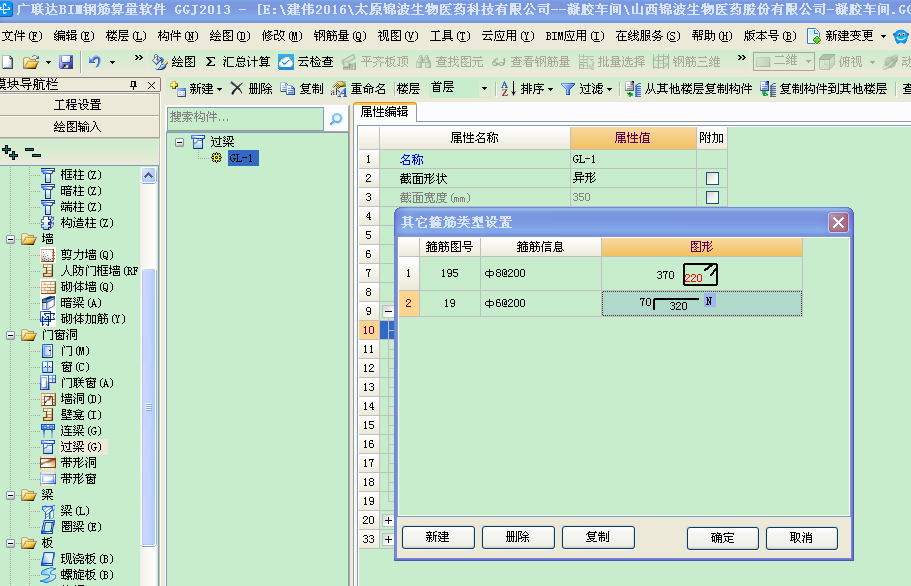Select GL-1 component in list

coord(243,158)
